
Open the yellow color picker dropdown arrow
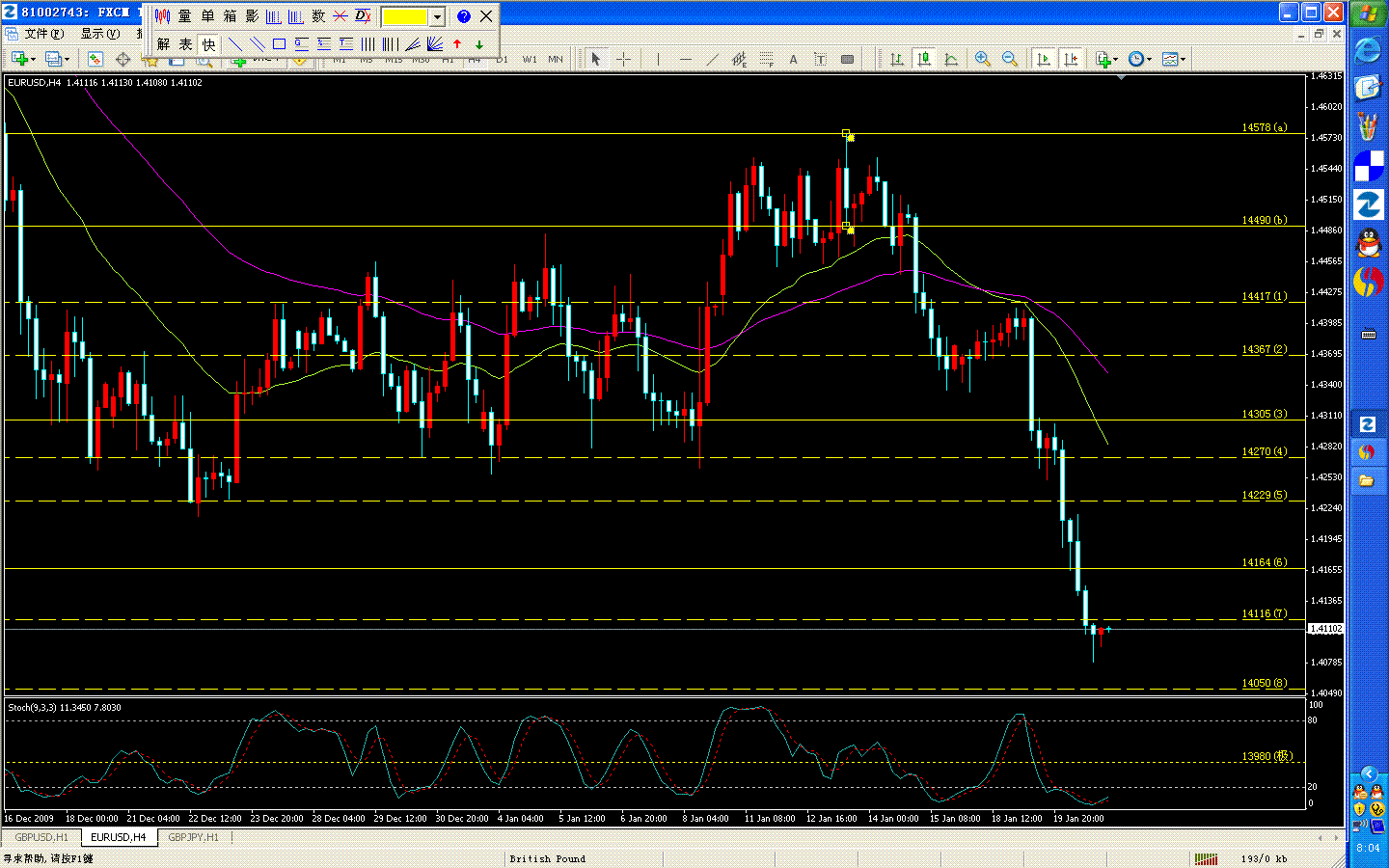click(437, 16)
